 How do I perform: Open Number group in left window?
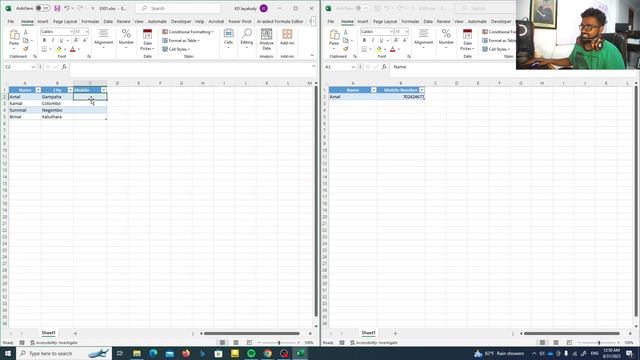126,39
